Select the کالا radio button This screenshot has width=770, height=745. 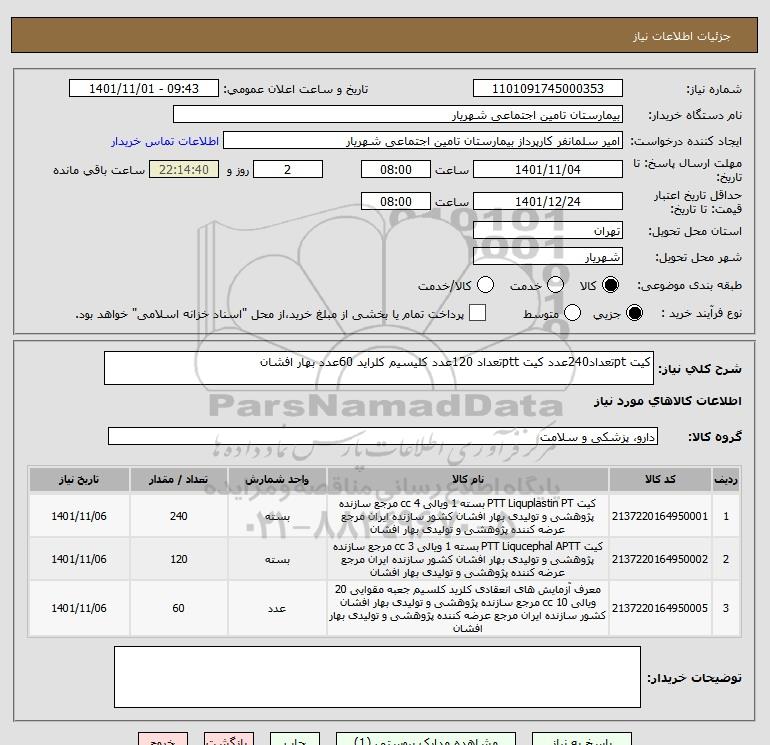pos(610,285)
